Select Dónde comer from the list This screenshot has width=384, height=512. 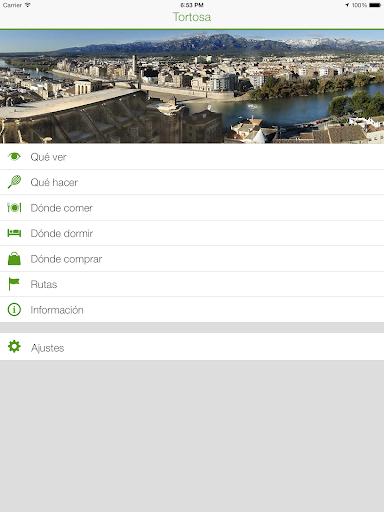(192, 208)
